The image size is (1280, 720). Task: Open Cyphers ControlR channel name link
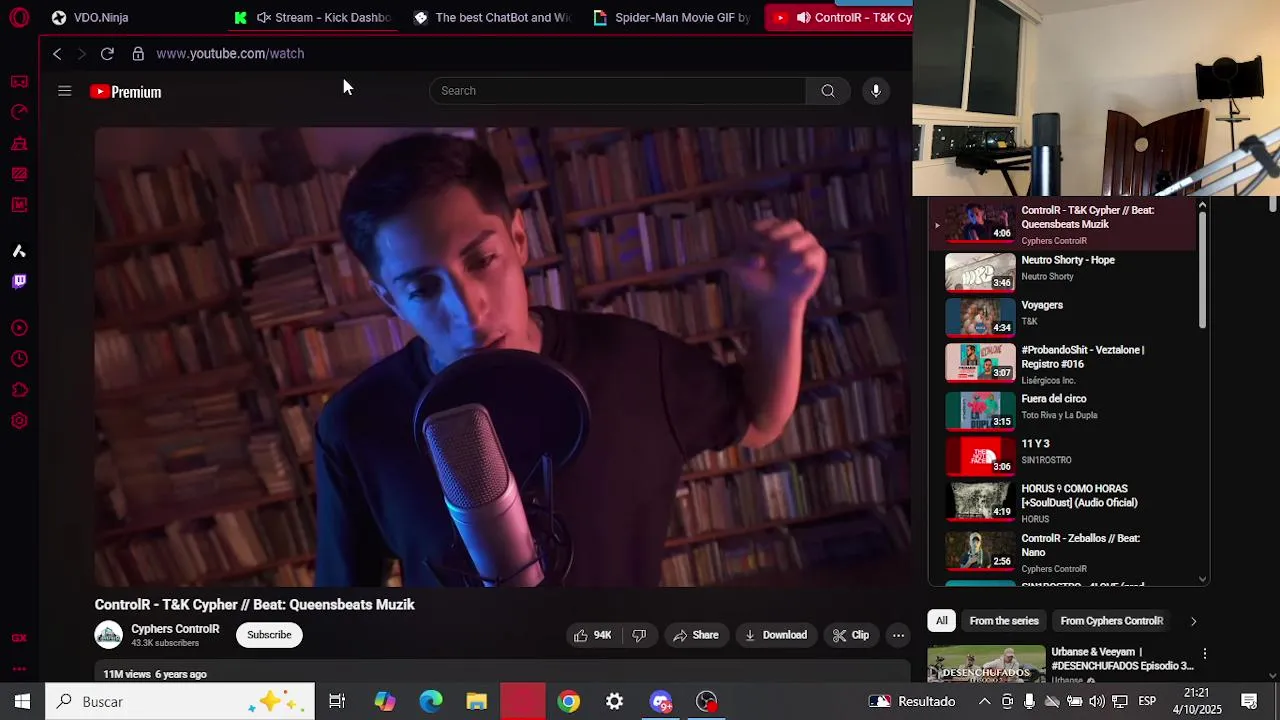[175, 629]
